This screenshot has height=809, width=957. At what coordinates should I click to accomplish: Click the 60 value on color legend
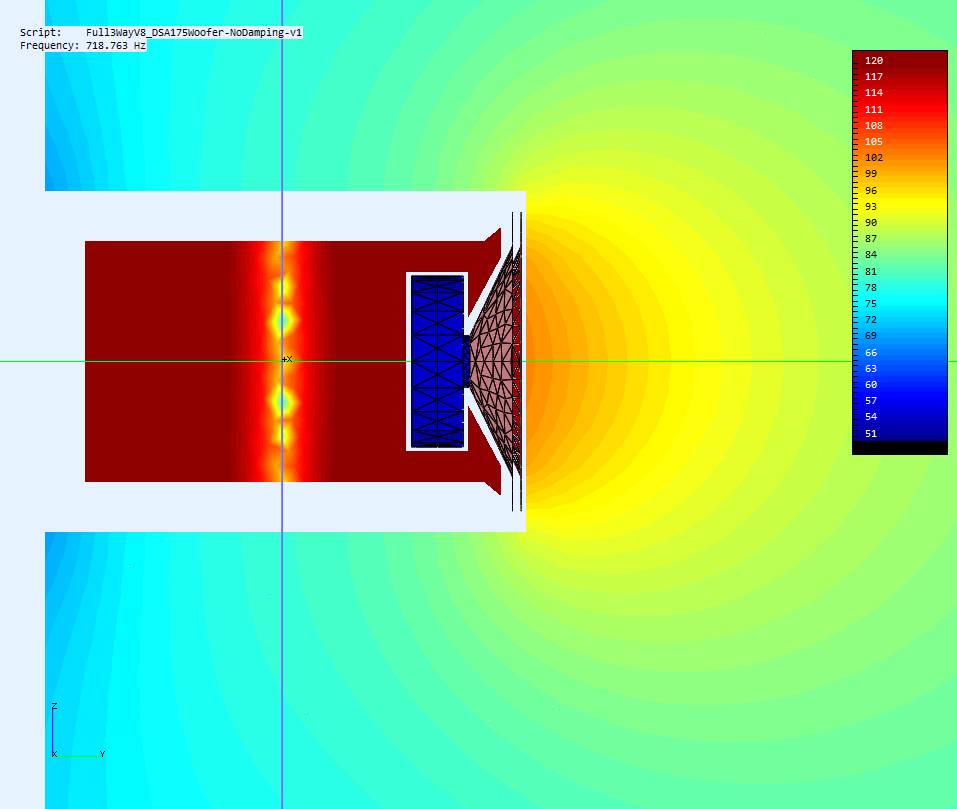coord(871,384)
